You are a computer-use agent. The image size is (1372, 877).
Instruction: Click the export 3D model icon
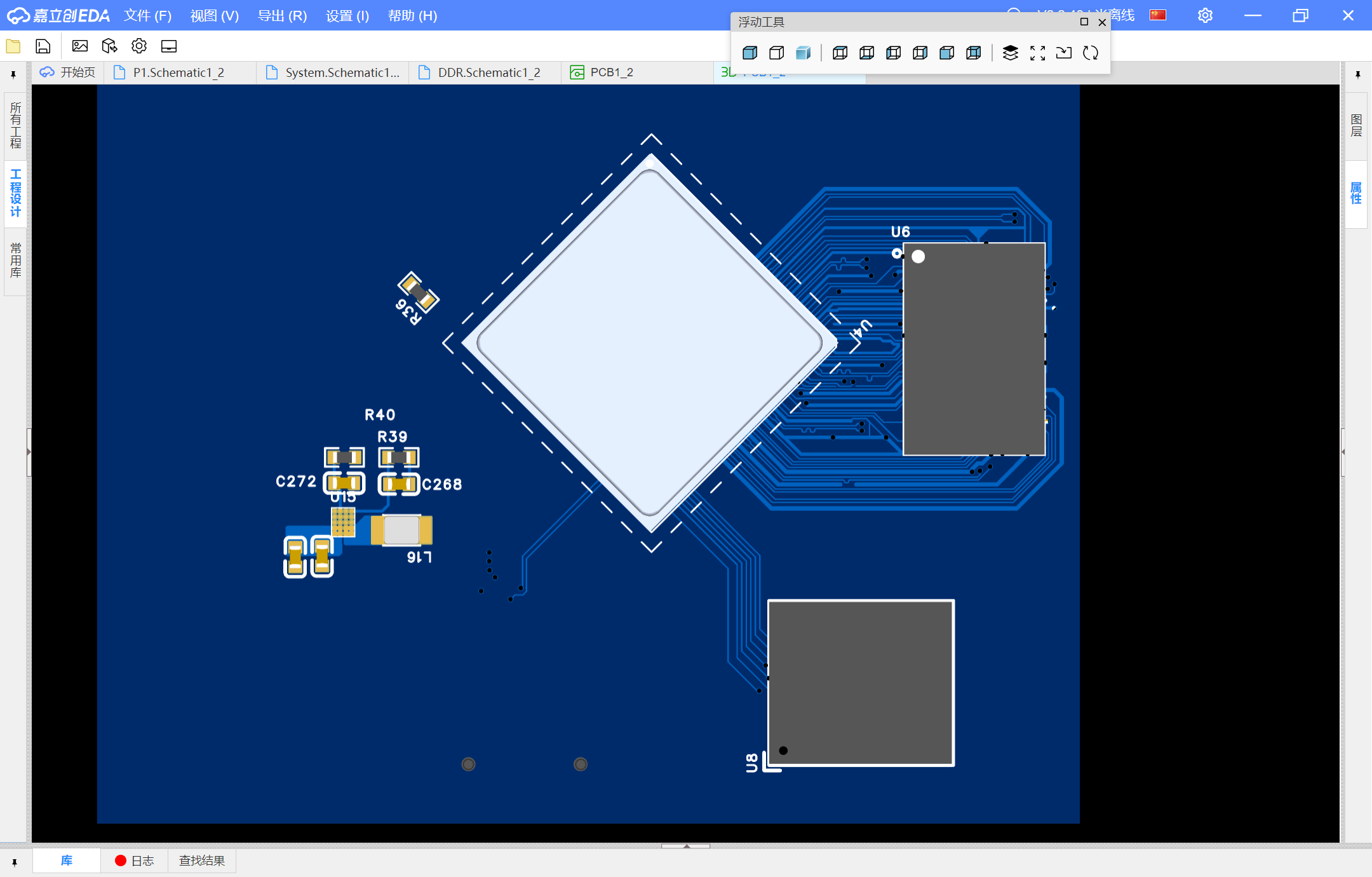click(x=109, y=46)
